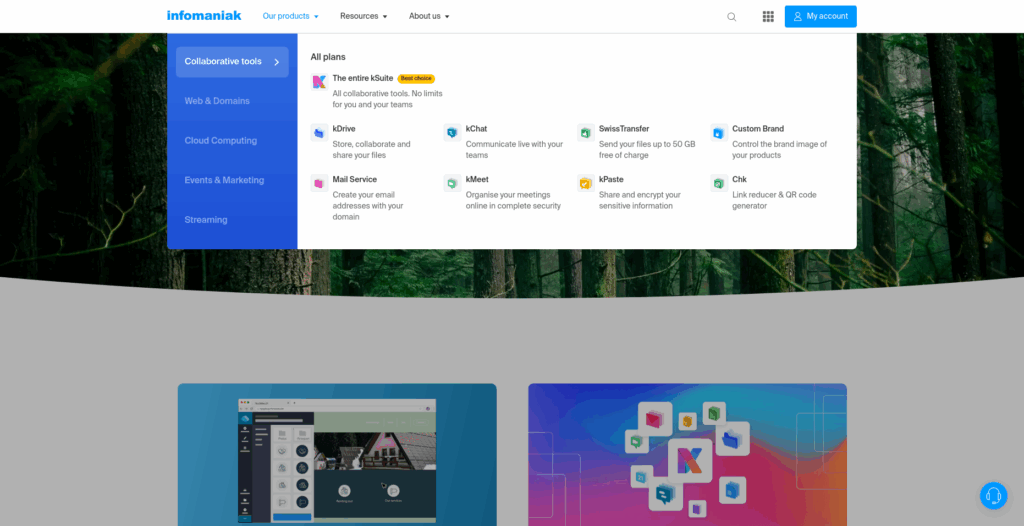The height and width of the screenshot is (526, 1024).
Task: Click 'Communicate live with your teams' text
Action: pyautogui.click(x=514, y=150)
